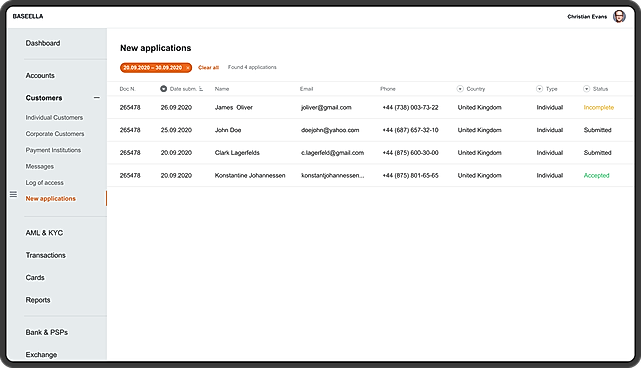
Task: Click the Email column header
Action: [x=306, y=89]
